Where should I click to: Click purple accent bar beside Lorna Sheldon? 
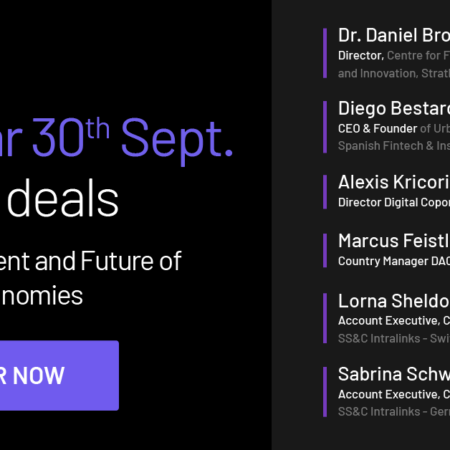325,318
